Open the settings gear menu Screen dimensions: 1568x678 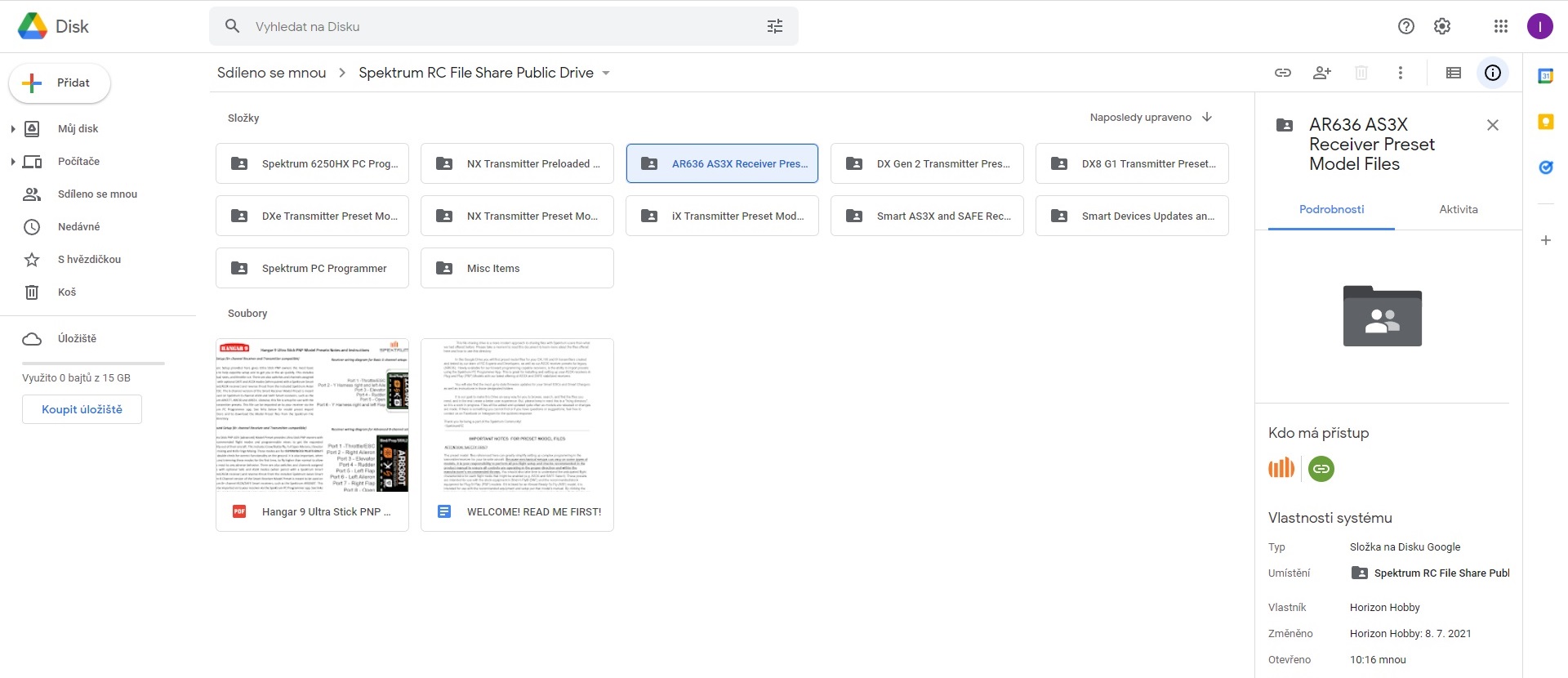click(x=1442, y=26)
